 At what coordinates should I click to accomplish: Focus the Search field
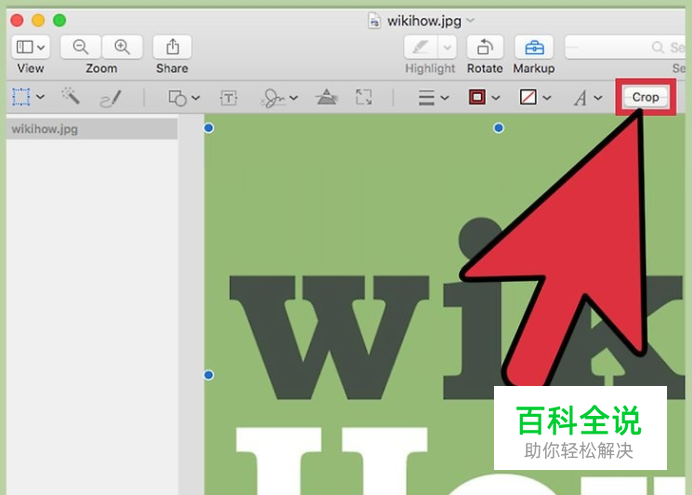[625, 47]
